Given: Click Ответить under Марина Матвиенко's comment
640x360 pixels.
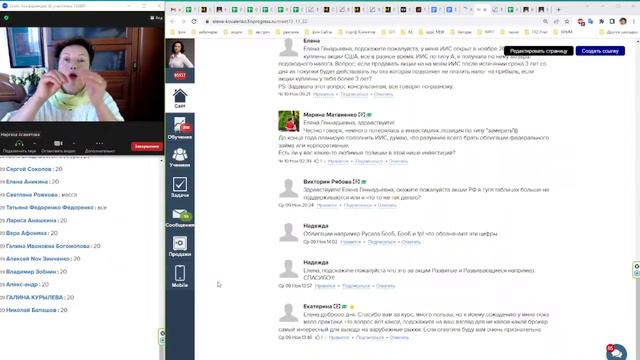Looking at the screenshot, I should coord(398,161).
